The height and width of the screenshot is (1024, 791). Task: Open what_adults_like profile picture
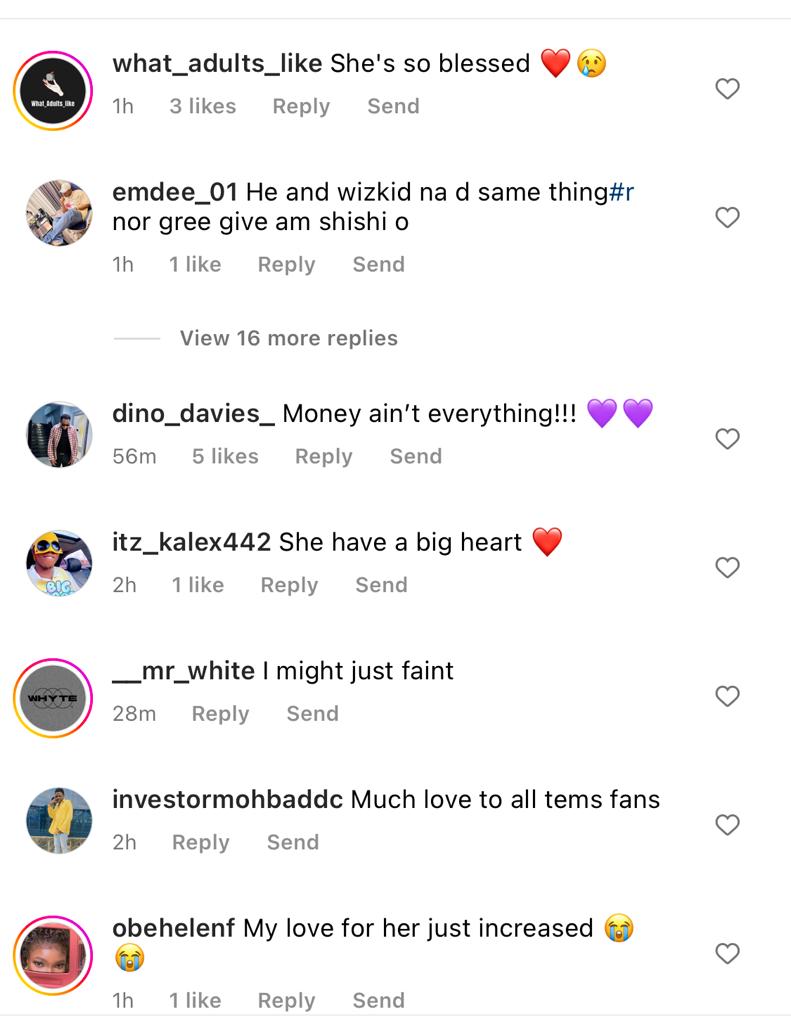pyautogui.click(x=53, y=91)
